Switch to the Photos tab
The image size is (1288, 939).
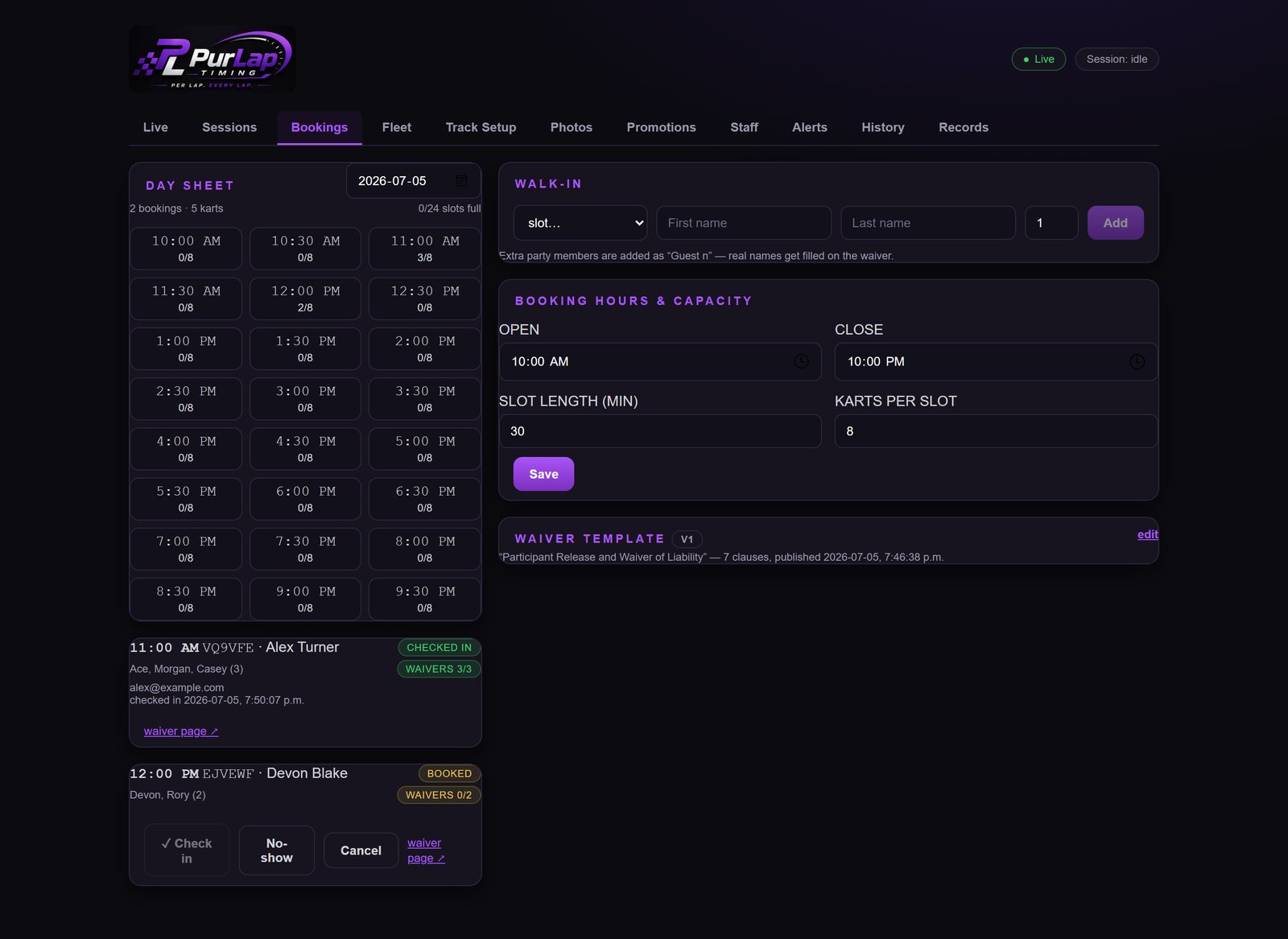(x=572, y=127)
